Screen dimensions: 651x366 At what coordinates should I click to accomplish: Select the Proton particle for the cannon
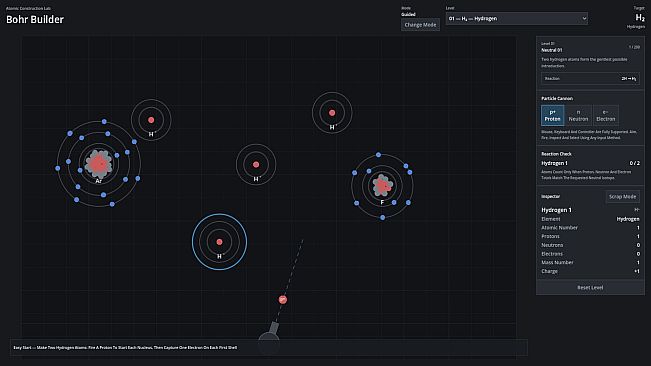click(552, 115)
